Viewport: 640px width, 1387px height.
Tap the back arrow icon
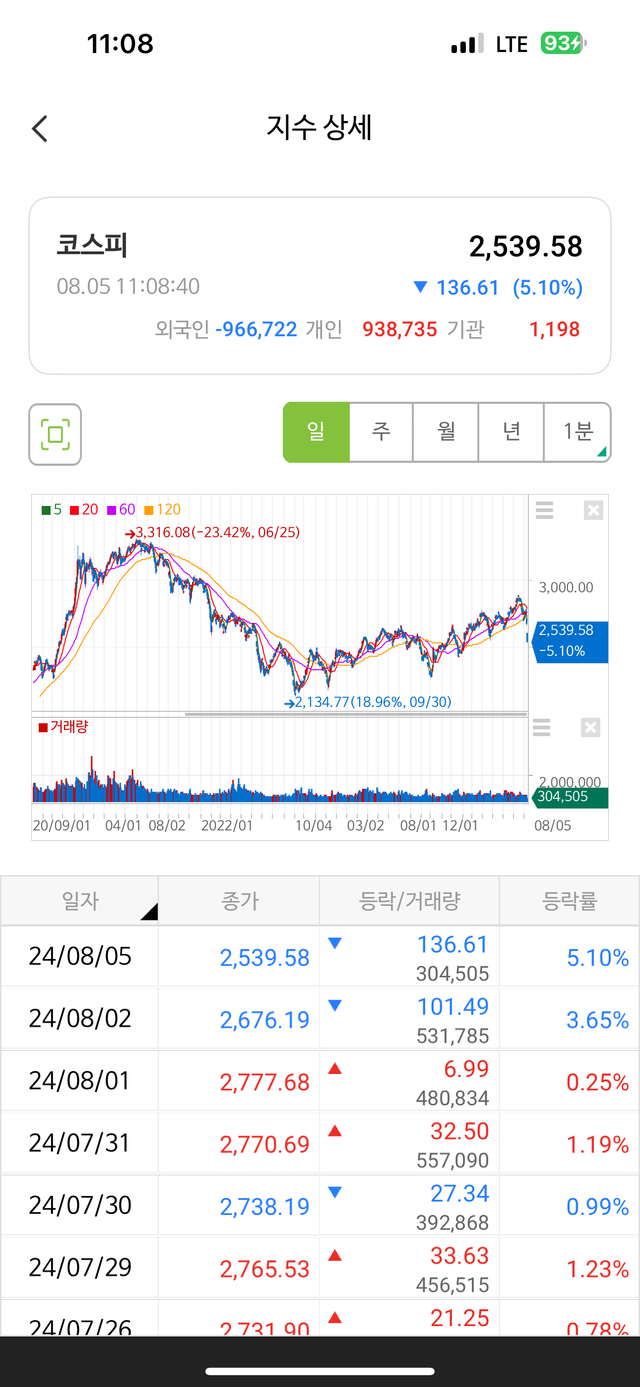40,129
